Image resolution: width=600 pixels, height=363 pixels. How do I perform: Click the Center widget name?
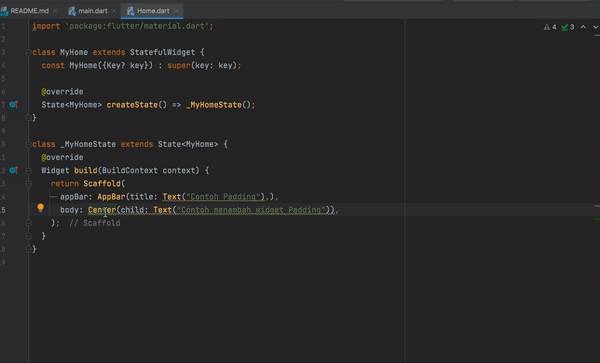102,210
